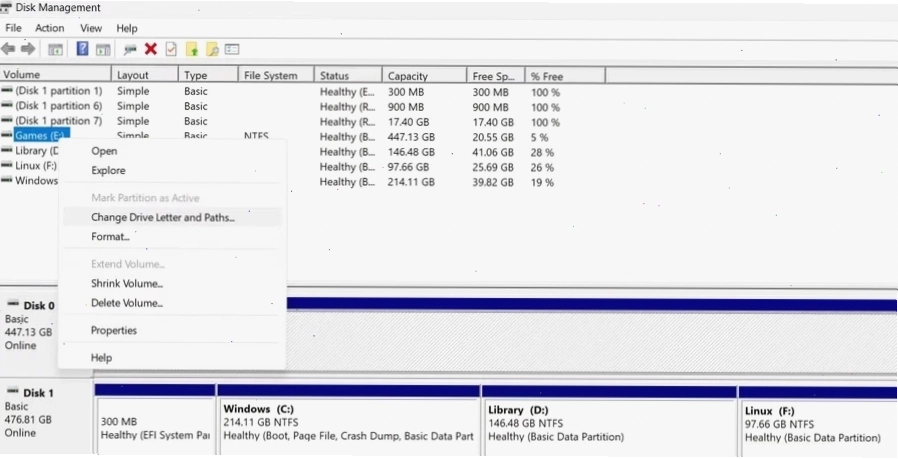Select the highlighted Games (E:) volume name
Screen dimensions: 898x459
[x=41, y=135]
